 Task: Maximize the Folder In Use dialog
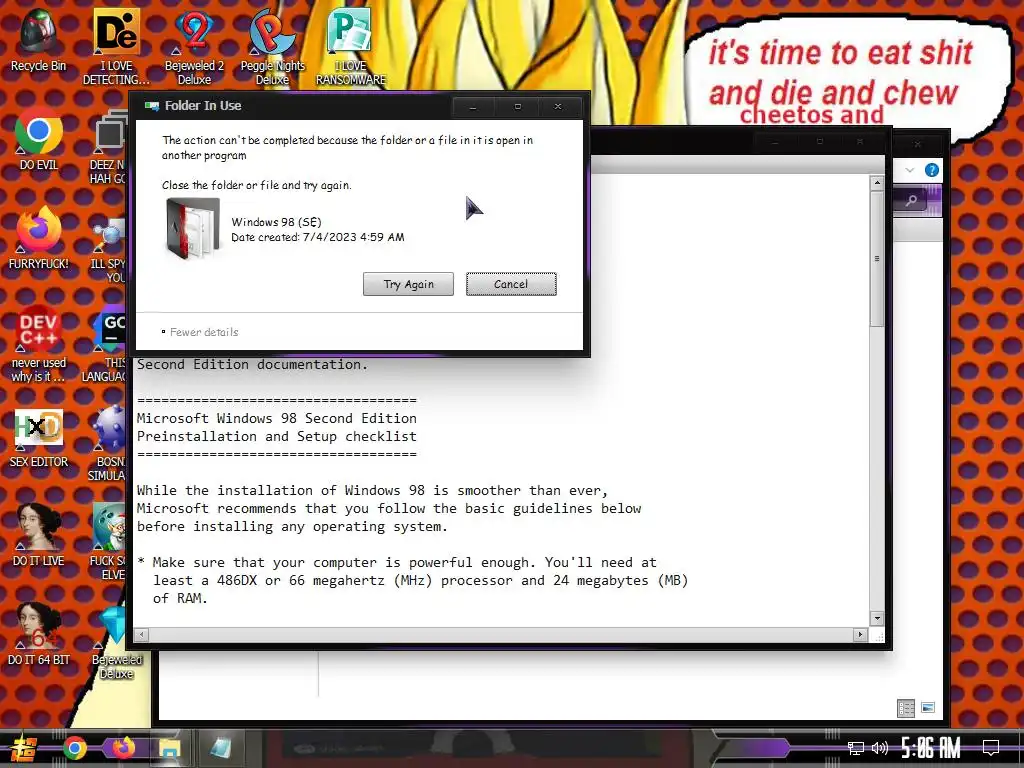coord(517,106)
